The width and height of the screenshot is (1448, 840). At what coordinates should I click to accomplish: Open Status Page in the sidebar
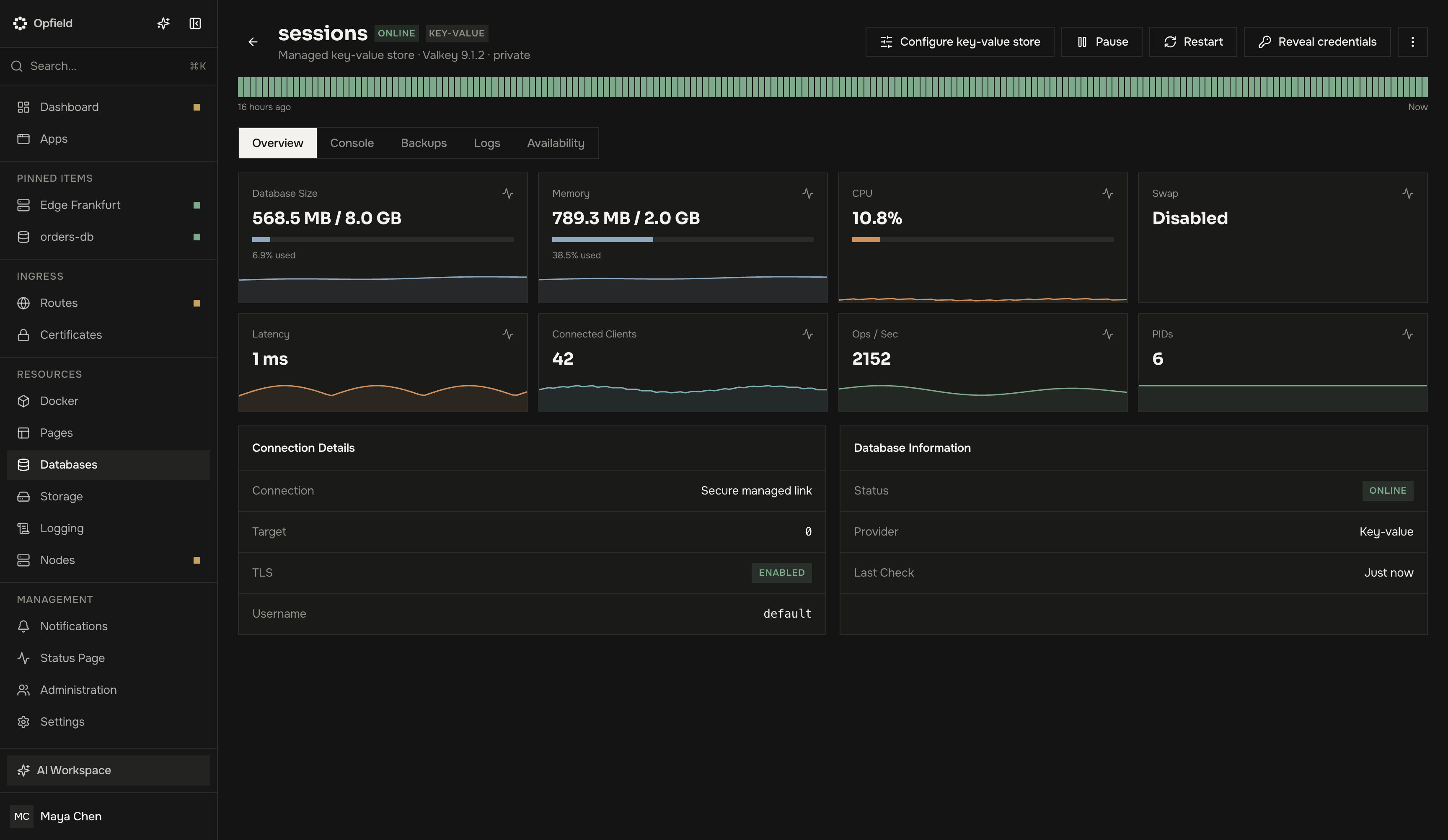[x=109, y=658]
